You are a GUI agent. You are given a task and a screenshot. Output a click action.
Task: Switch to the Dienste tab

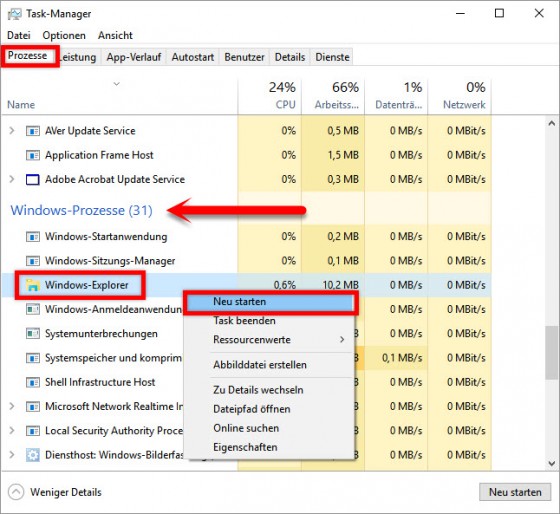[332, 57]
